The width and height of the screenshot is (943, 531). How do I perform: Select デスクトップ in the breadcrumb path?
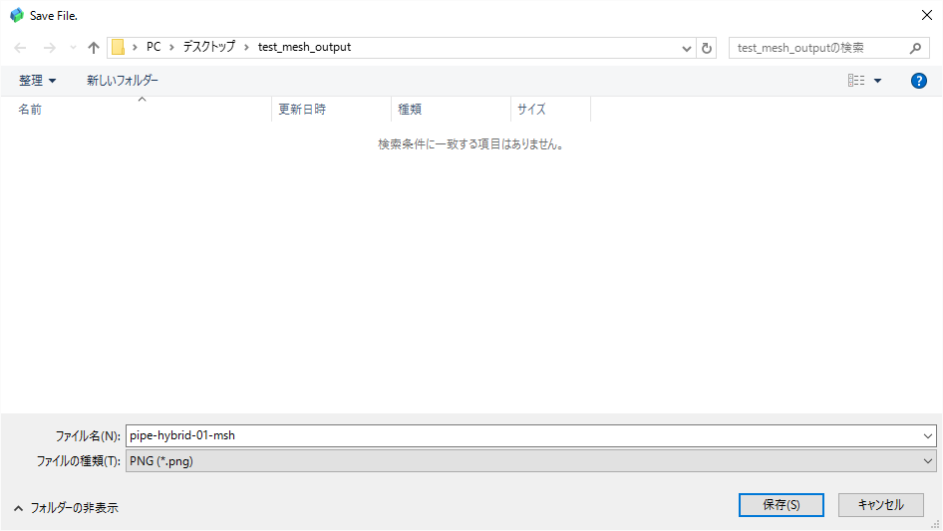tap(209, 47)
